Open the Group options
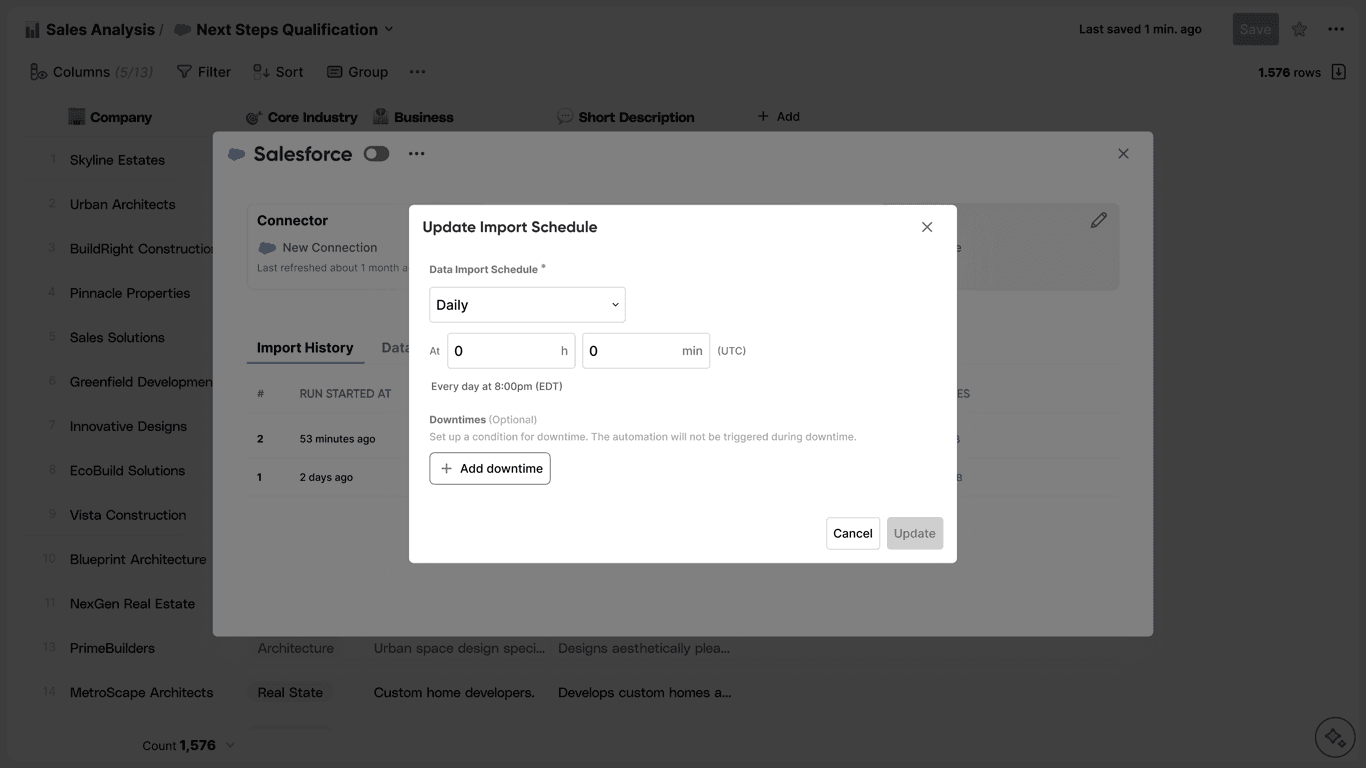The width and height of the screenshot is (1366, 768). (357, 72)
